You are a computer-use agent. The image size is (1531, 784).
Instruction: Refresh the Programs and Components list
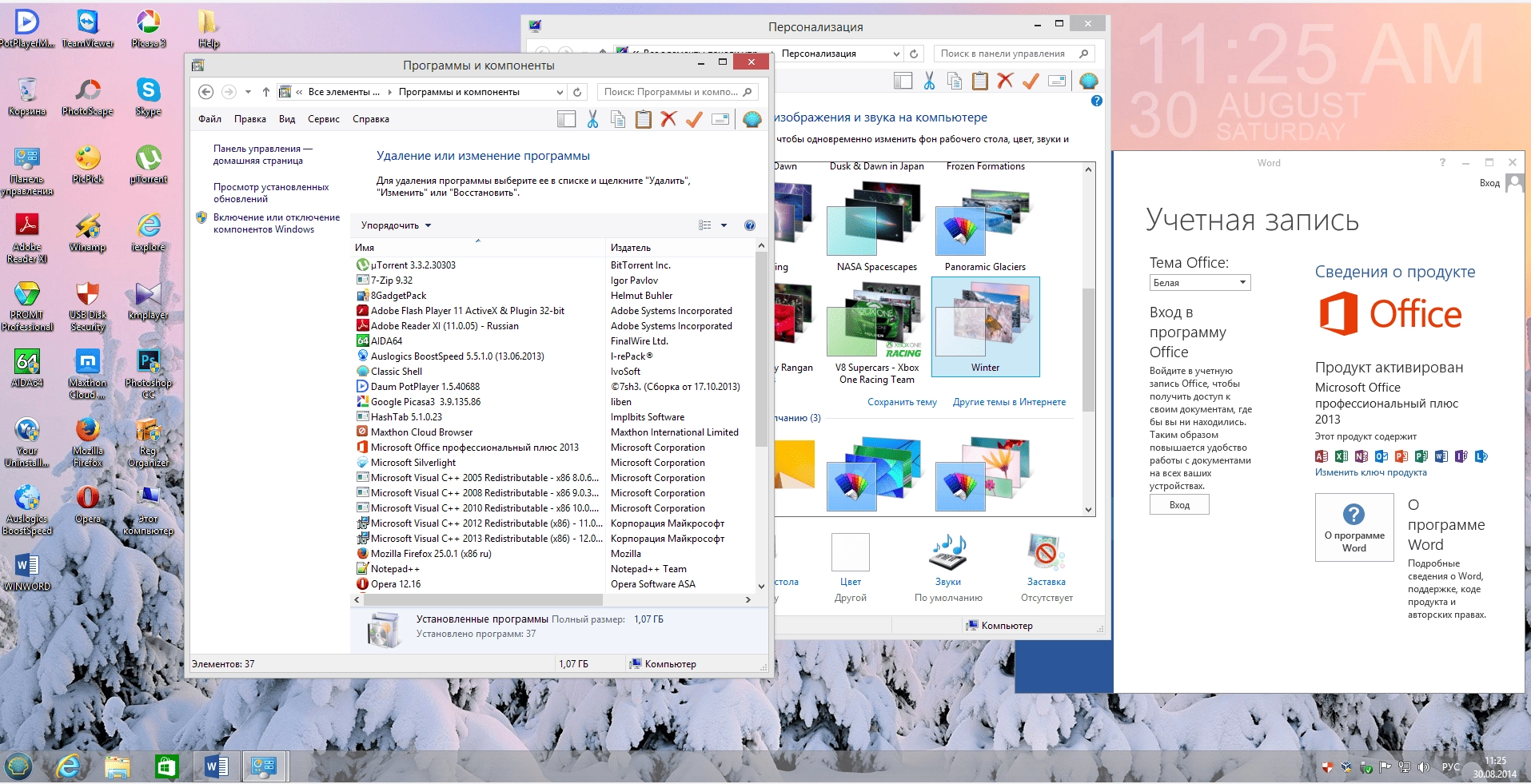(x=577, y=92)
